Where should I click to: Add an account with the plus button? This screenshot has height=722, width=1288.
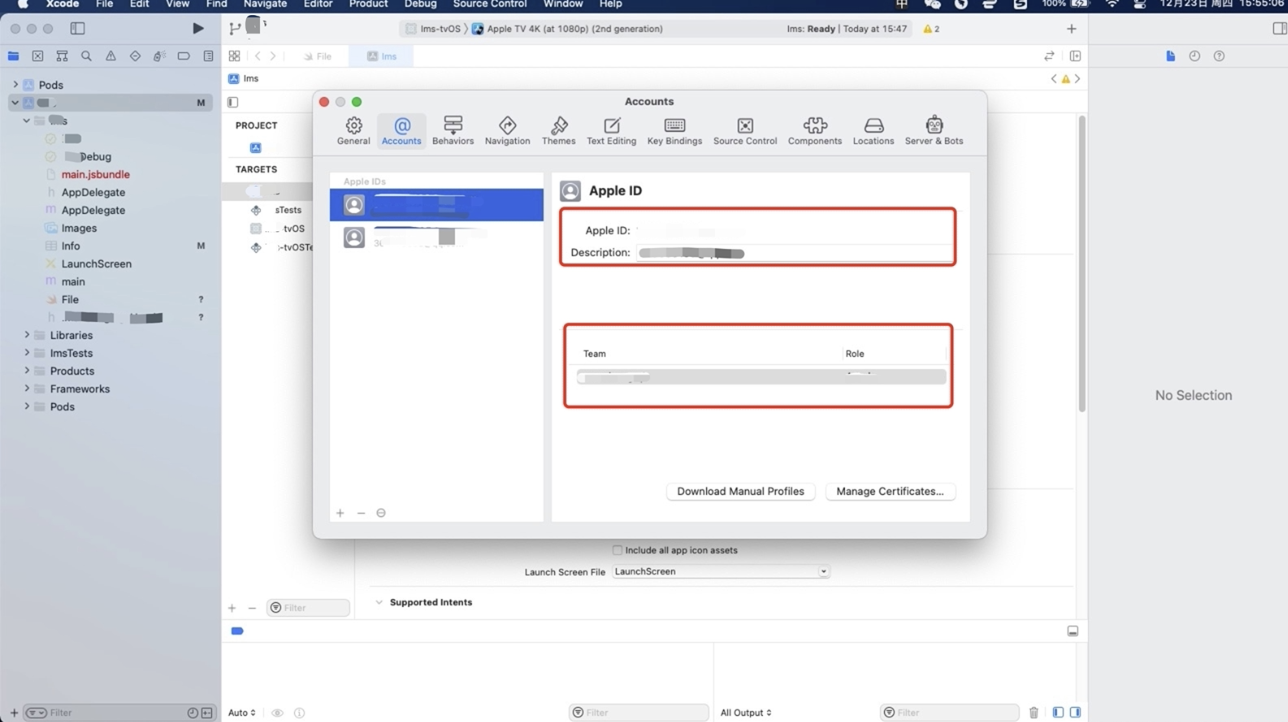pos(340,513)
